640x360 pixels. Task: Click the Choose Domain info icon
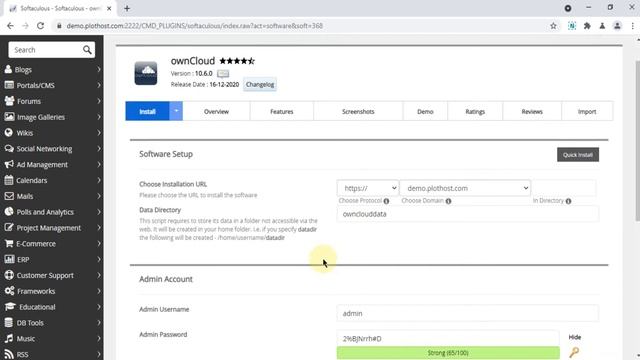point(448,201)
